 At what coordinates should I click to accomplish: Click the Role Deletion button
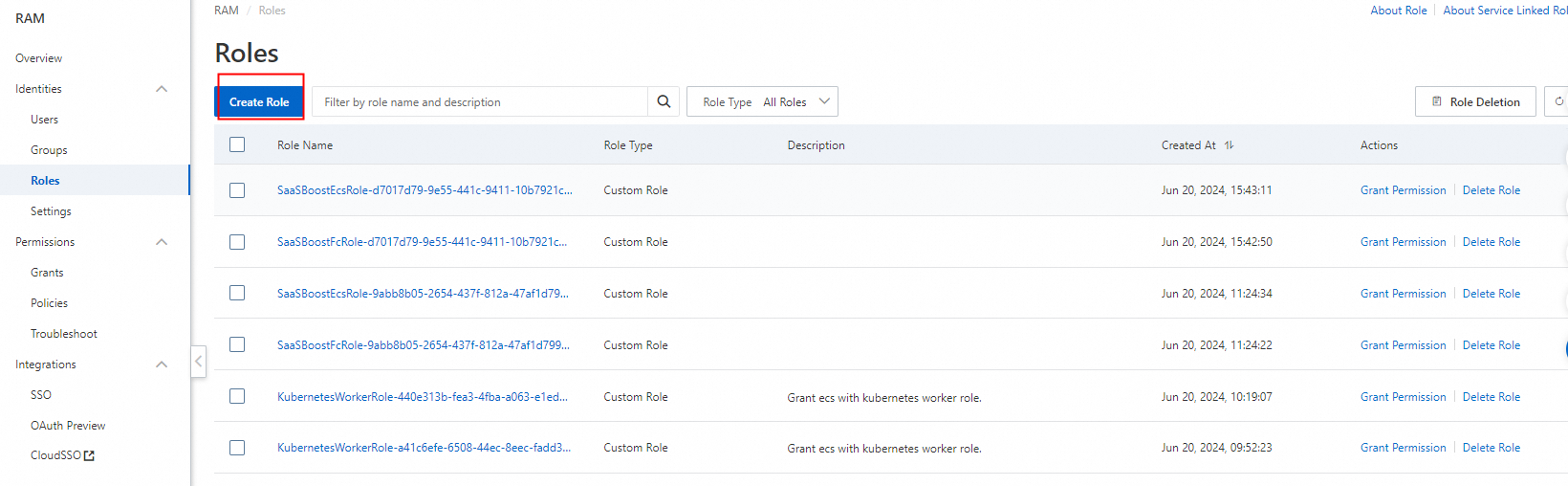1475,101
